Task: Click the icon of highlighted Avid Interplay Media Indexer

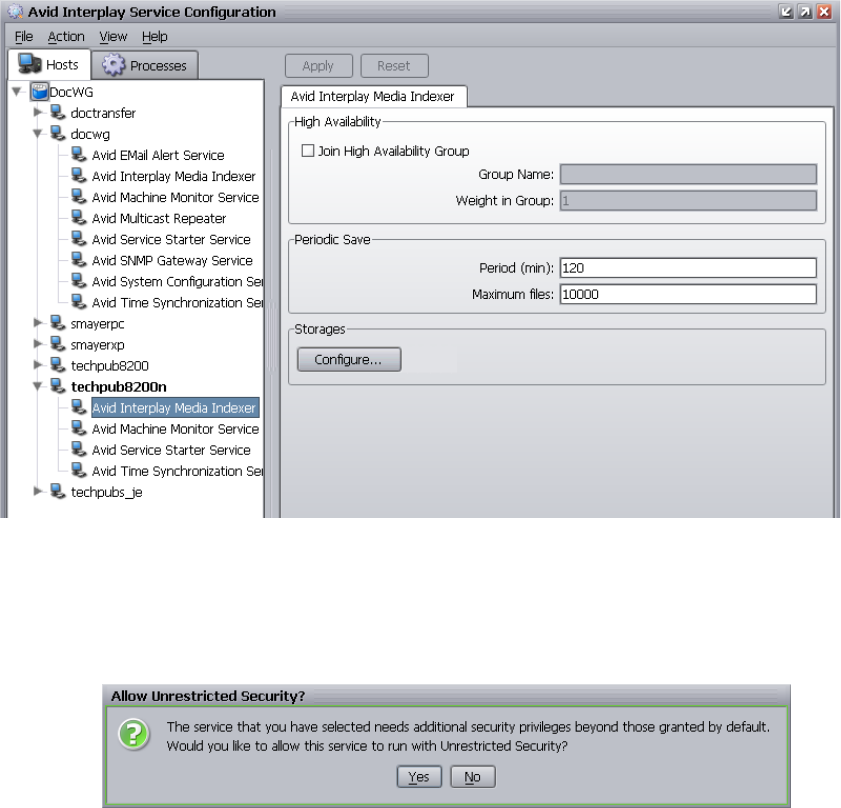Action: click(79, 407)
